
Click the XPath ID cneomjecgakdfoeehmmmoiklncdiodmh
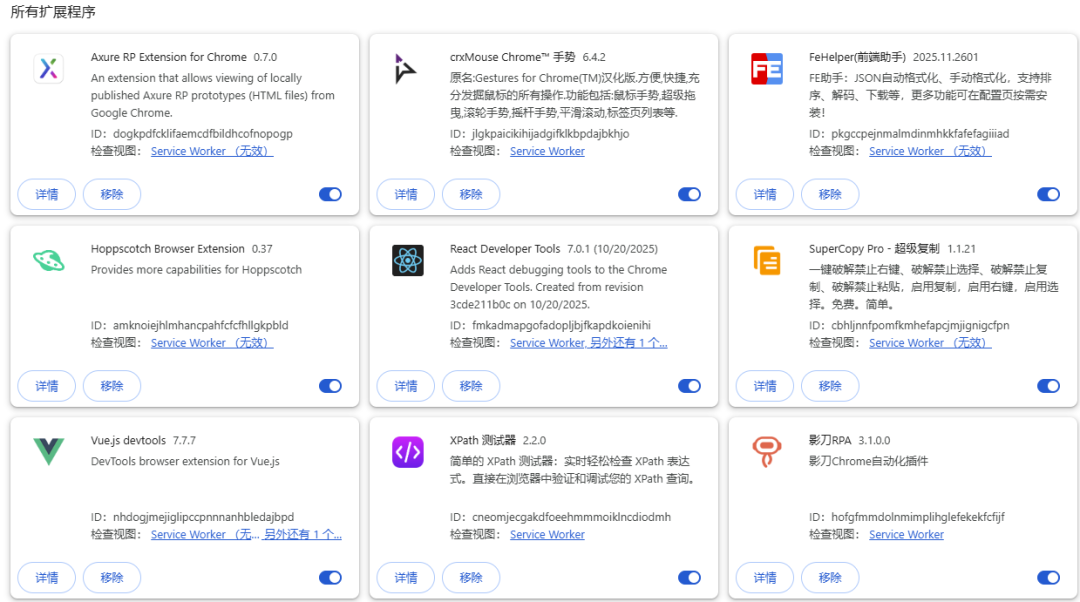(x=571, y=516)
